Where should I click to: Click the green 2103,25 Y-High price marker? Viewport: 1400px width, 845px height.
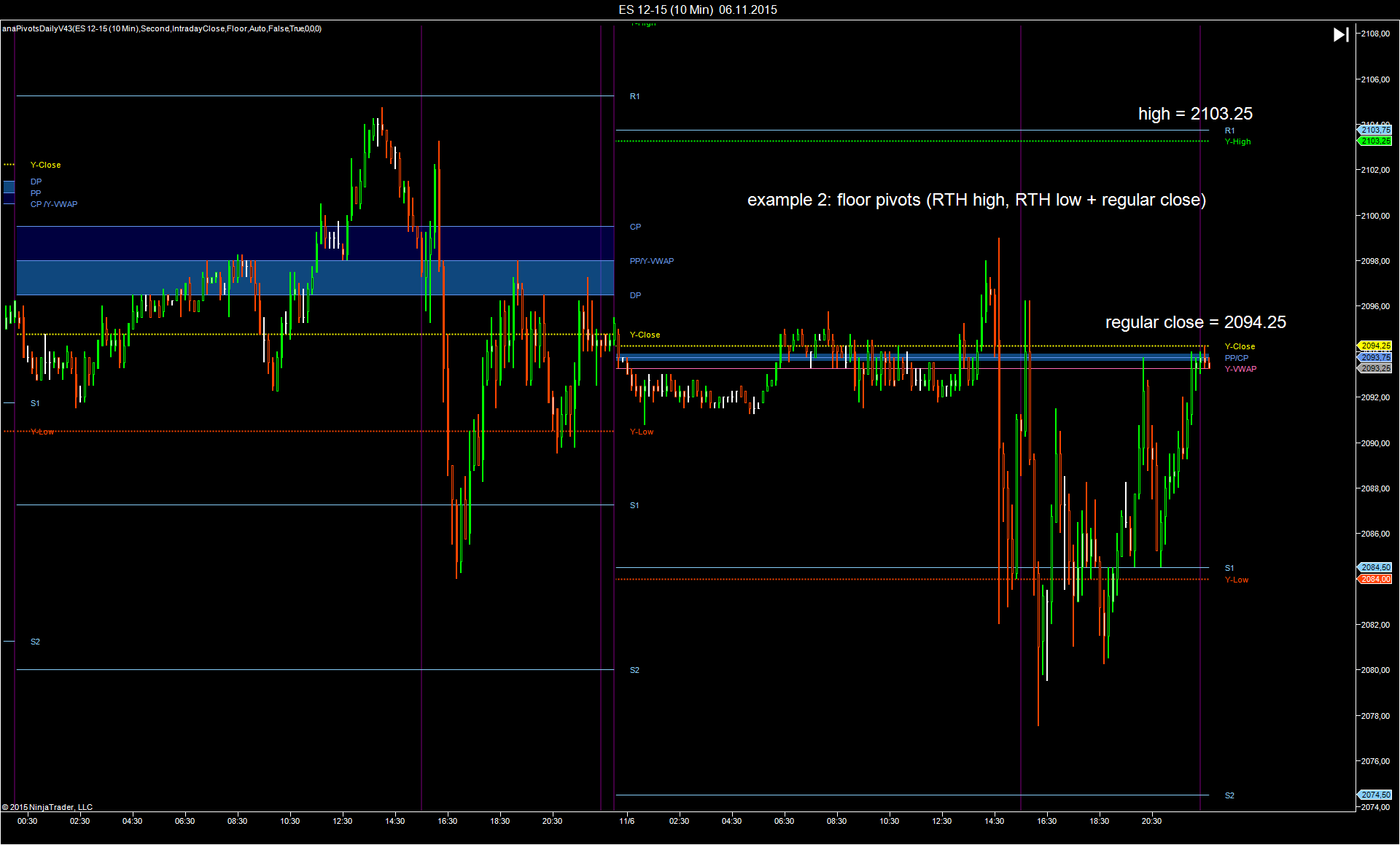tap(1375, 141)
